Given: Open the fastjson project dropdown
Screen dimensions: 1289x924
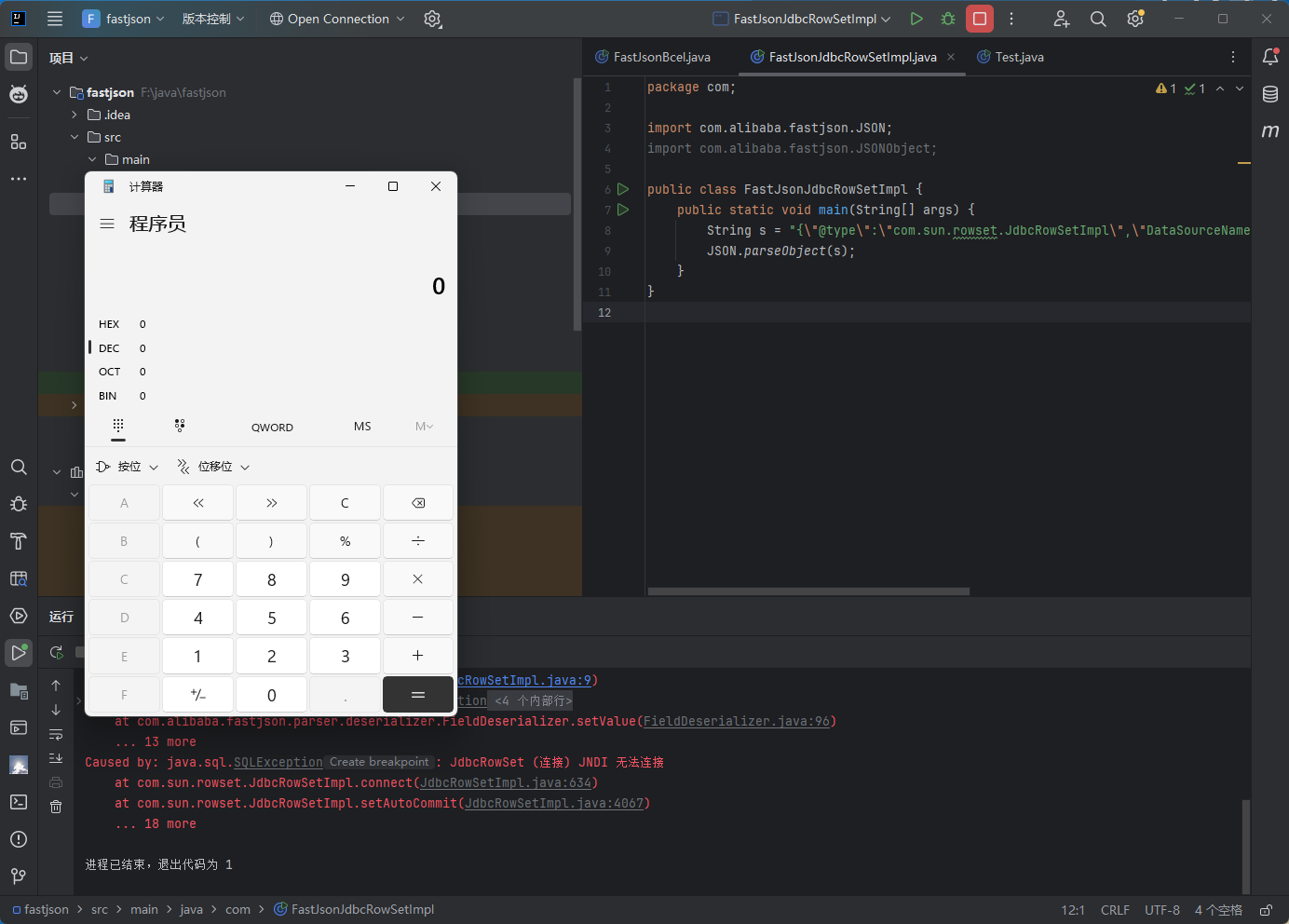Looking at the screenshot, I should [x=123, y=19].
